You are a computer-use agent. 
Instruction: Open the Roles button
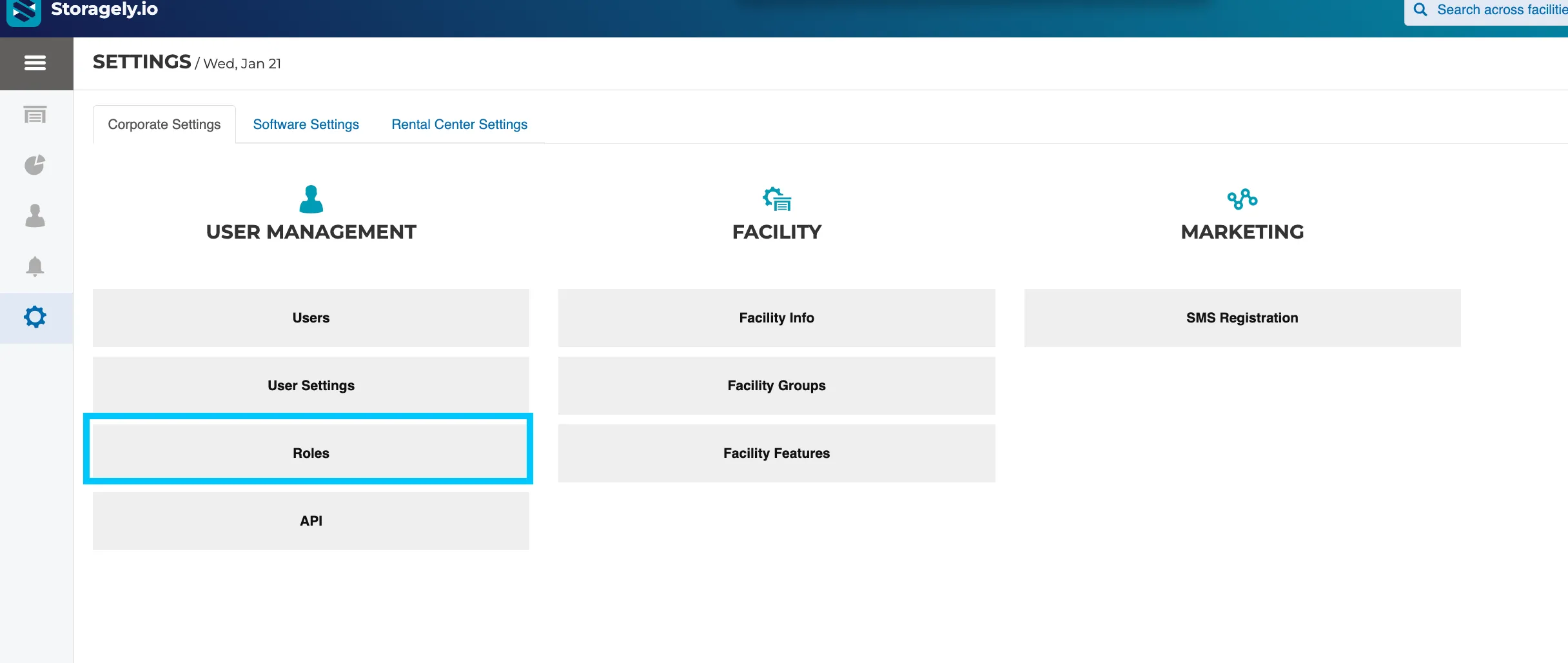coord(311,453)
